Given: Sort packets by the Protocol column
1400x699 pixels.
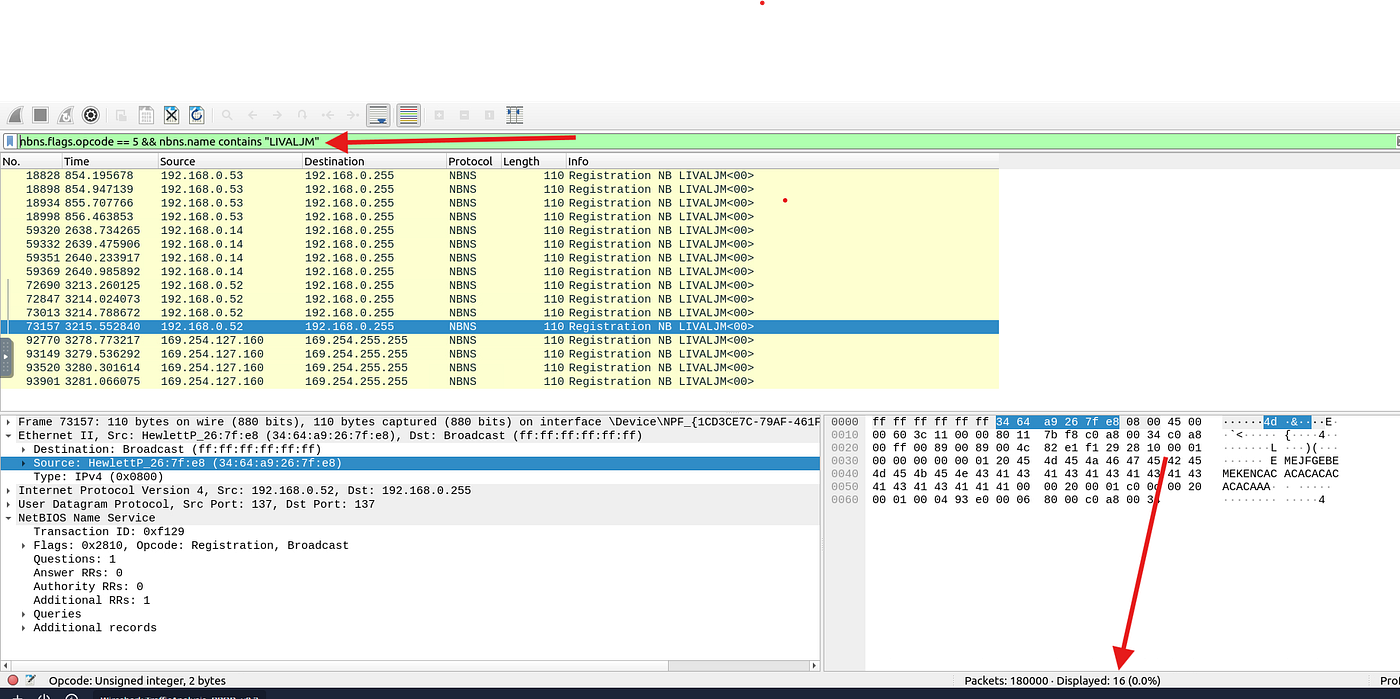Looking at the screenshot, I should (473, 161).
